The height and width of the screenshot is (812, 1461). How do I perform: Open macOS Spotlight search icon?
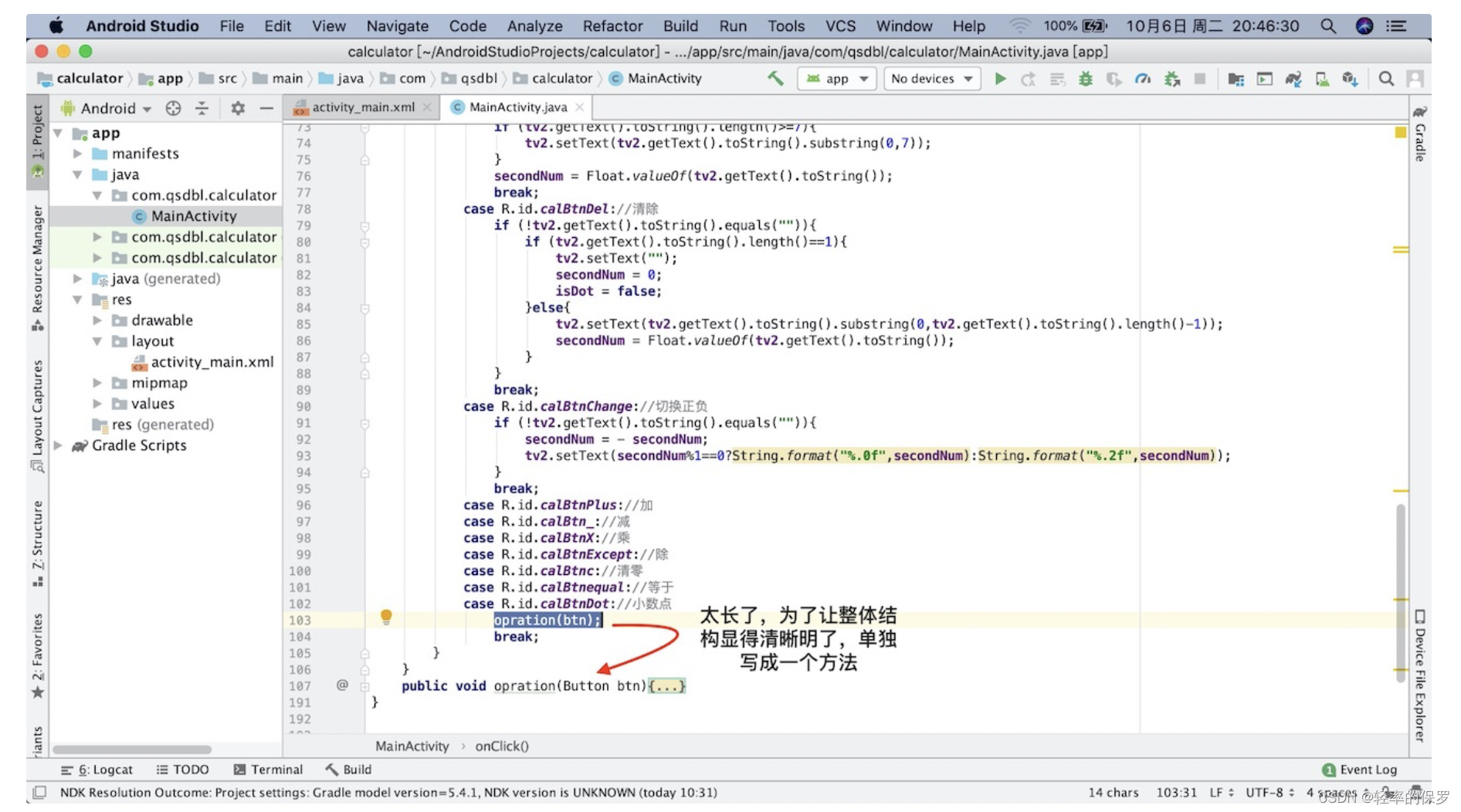click(x=1328, y=25)
